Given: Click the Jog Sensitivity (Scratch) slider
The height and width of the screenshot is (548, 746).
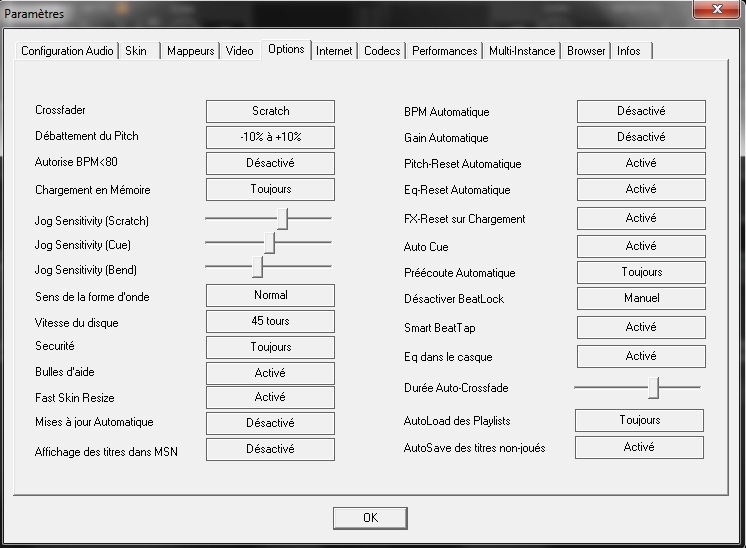Looking at the screenshot, I should [x=285, y=219].
